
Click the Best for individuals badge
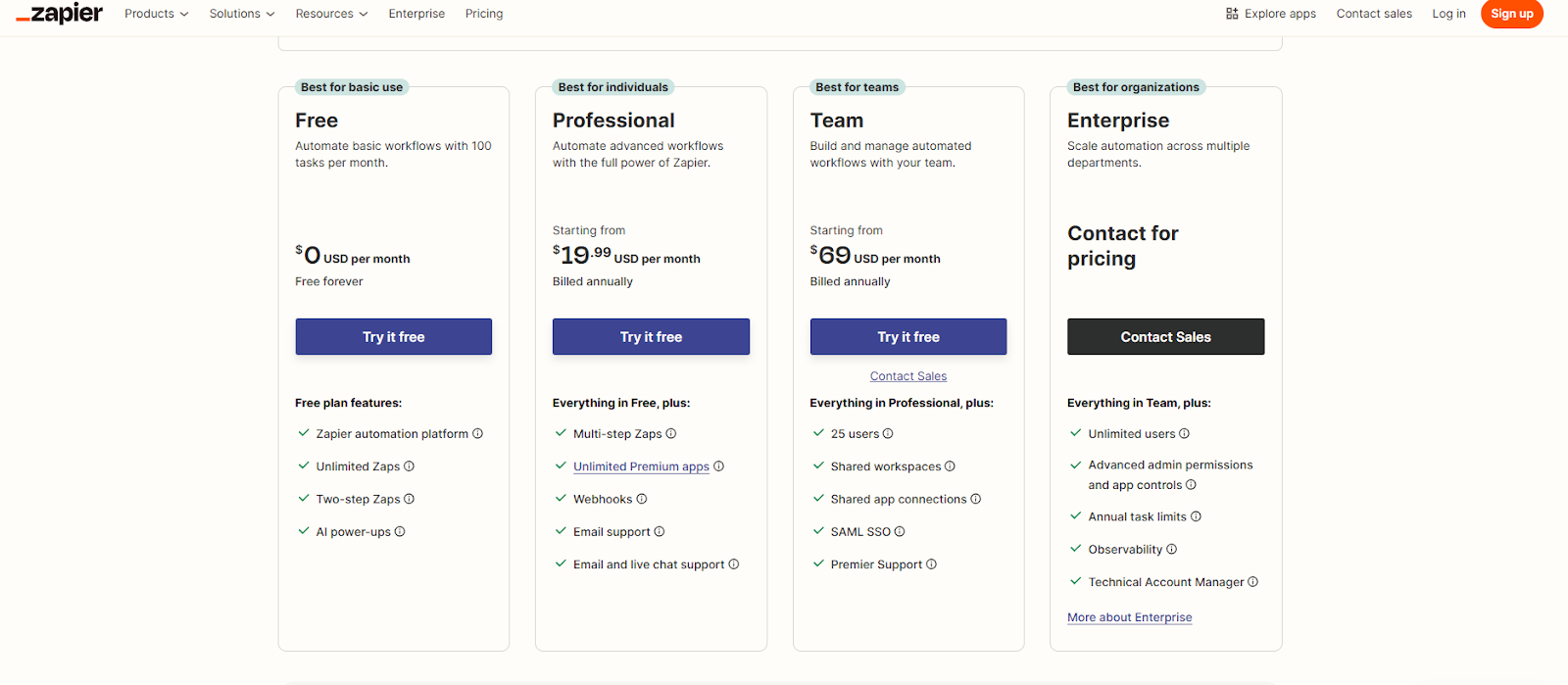coord(613,87)
